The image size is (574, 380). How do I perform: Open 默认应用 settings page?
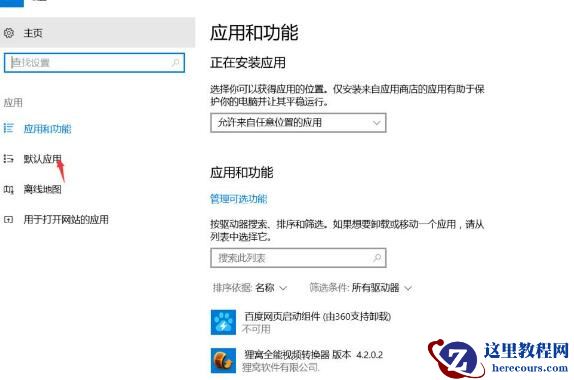click(x=42, y=159)
